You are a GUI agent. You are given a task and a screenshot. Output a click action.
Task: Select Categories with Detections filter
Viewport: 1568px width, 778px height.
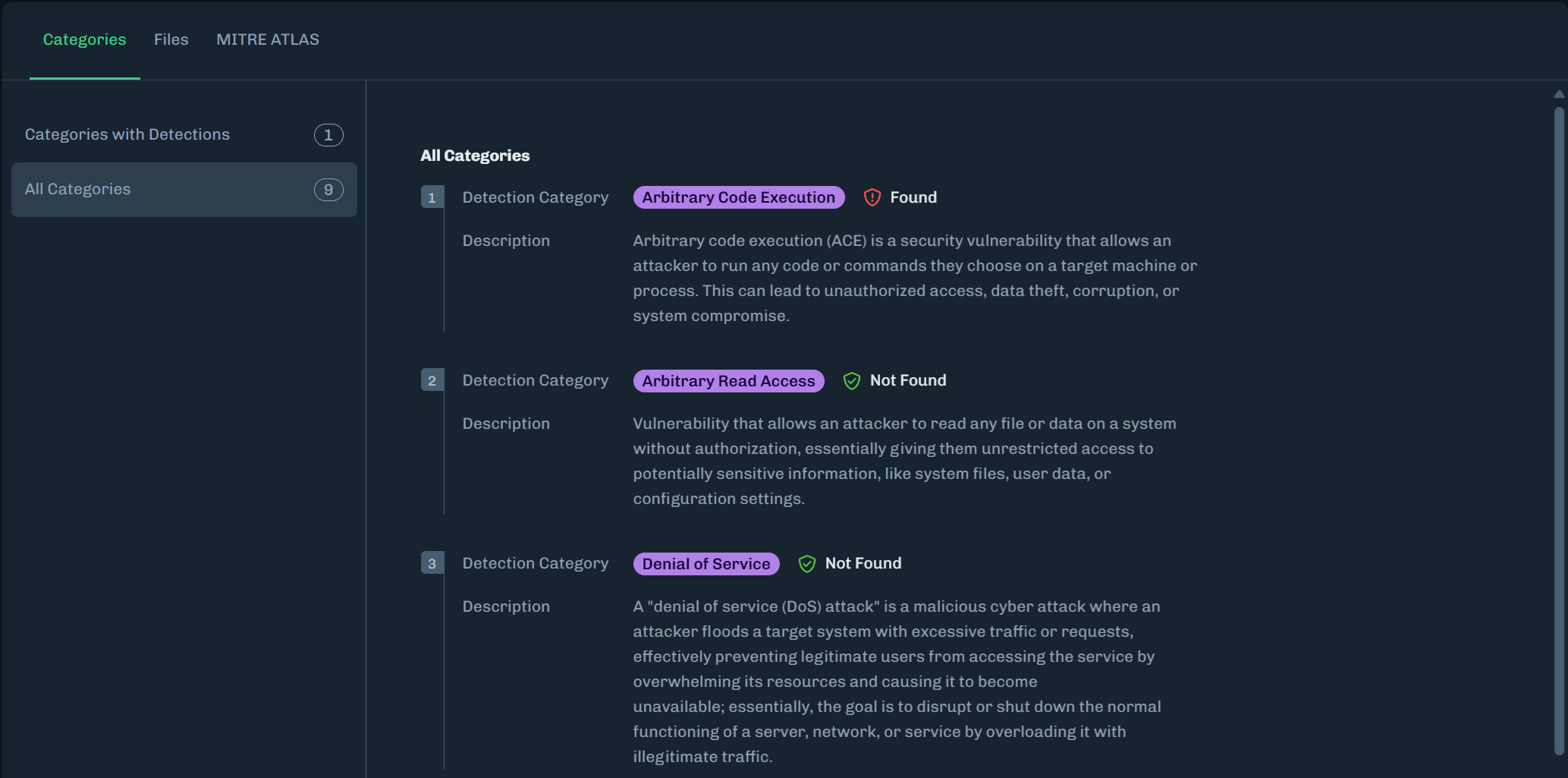click(x=127, y=134)
